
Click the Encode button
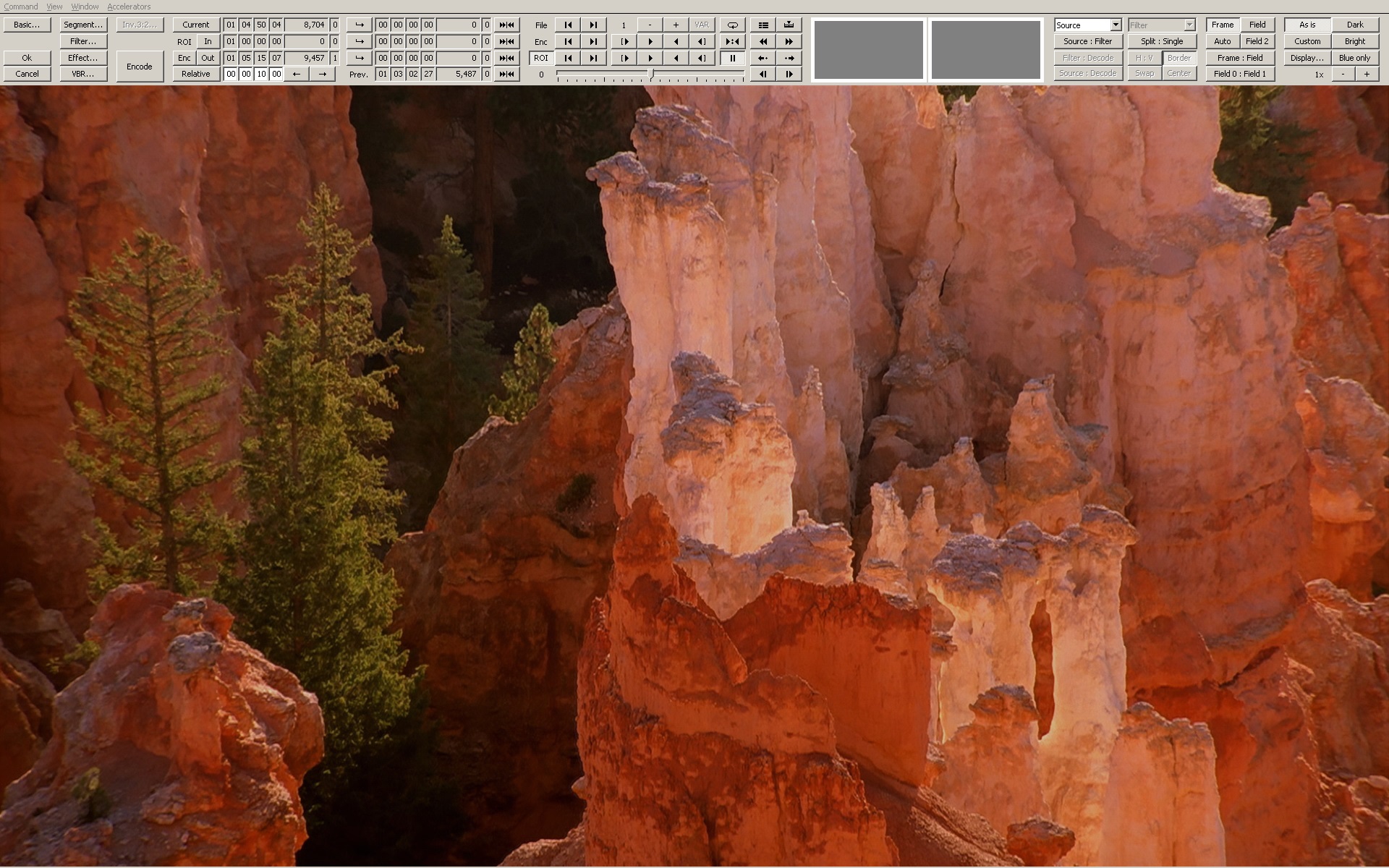139,66
